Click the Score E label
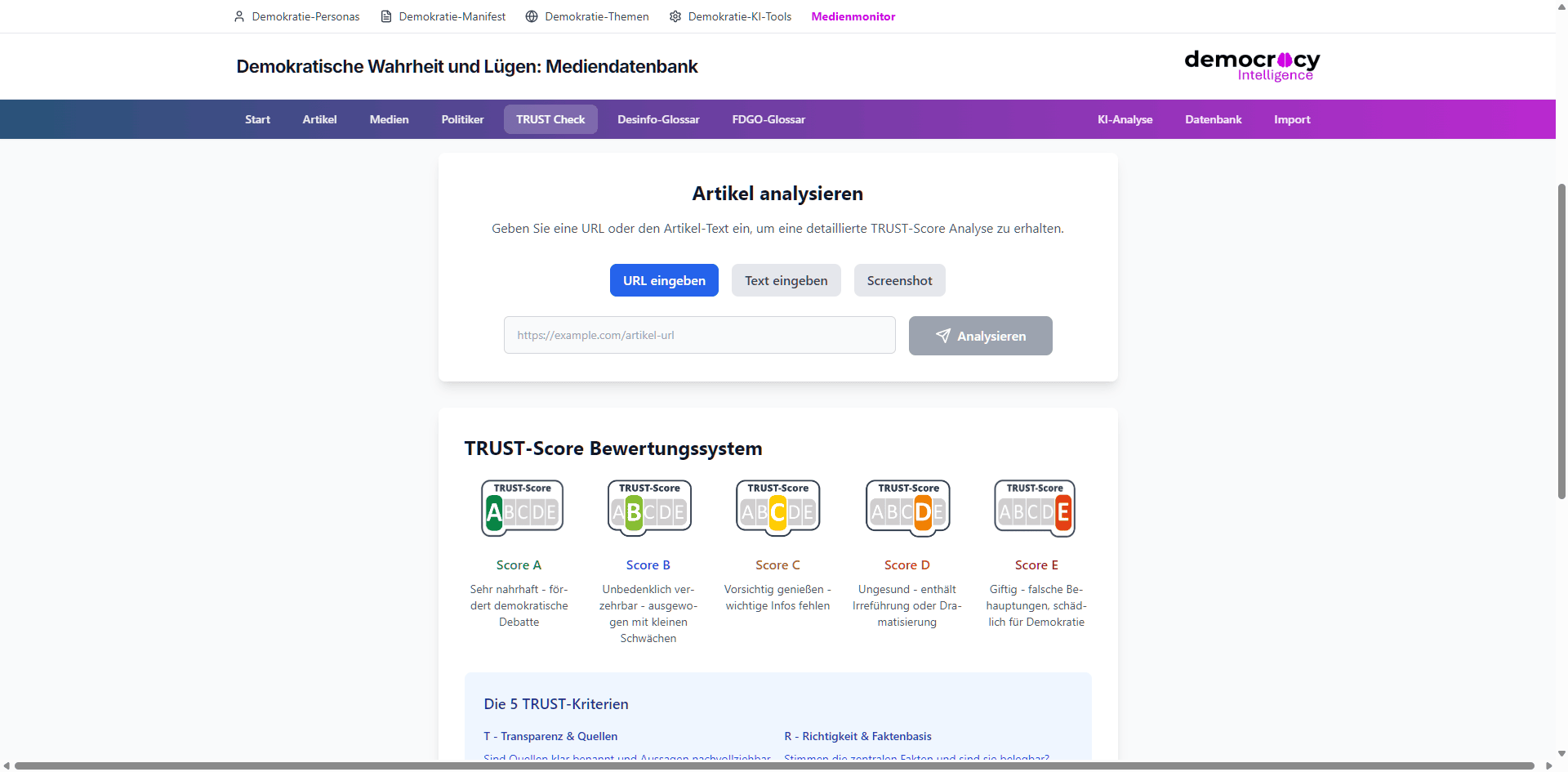 tap(1036, 565)
